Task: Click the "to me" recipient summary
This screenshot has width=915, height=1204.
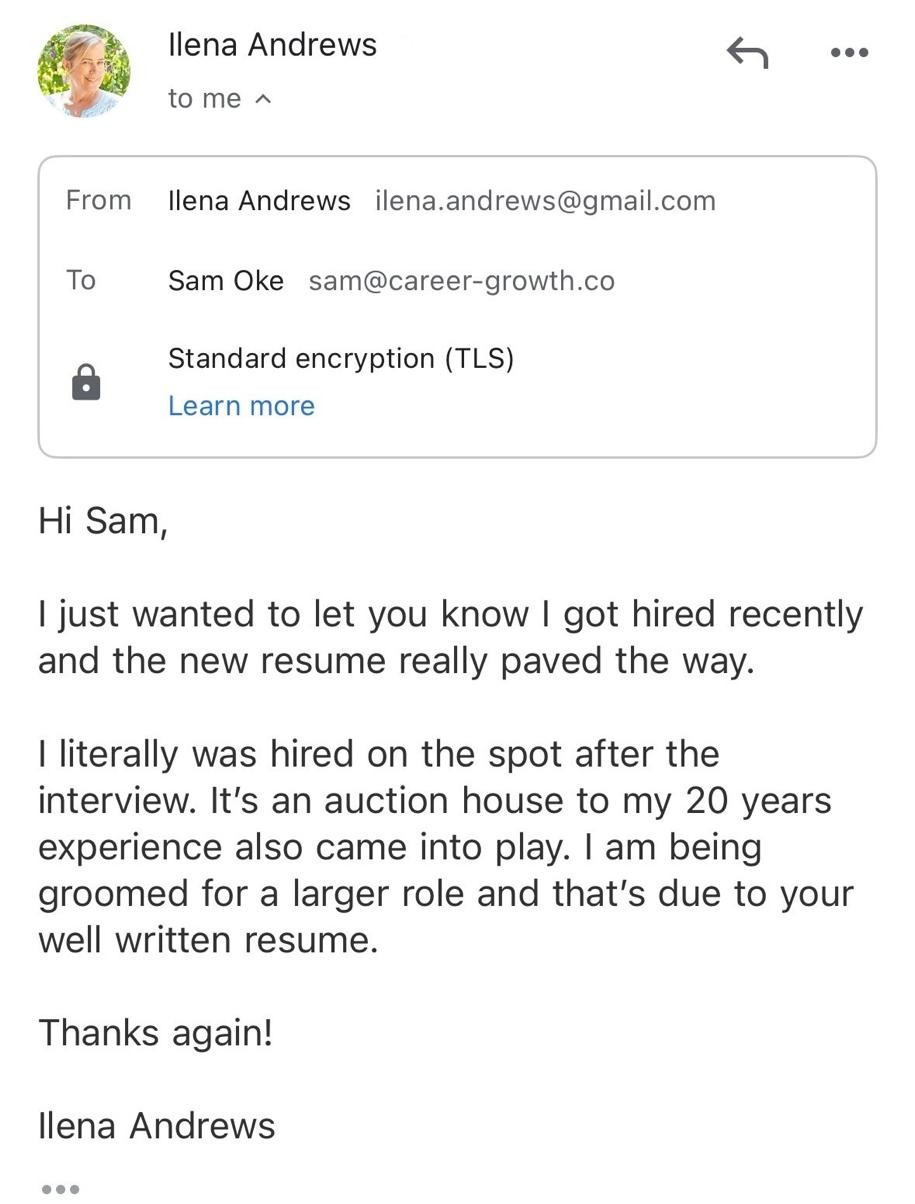Action: pyautogui.click(x=205, y=99)
